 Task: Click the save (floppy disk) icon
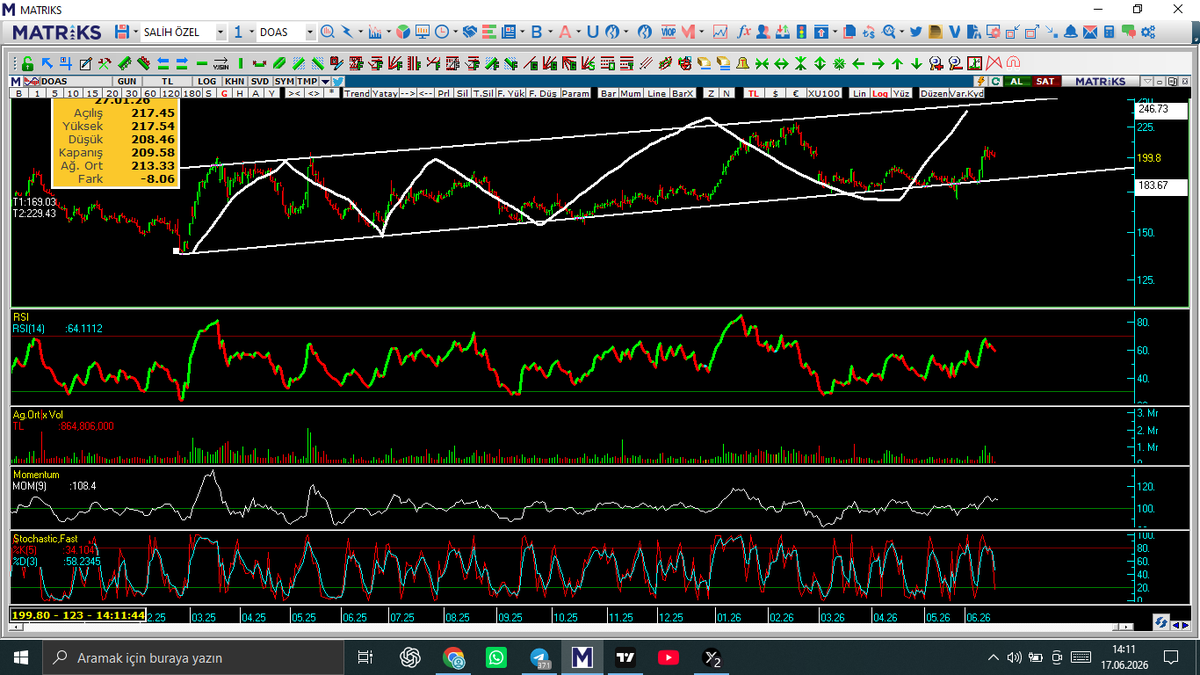click(121, 32)
